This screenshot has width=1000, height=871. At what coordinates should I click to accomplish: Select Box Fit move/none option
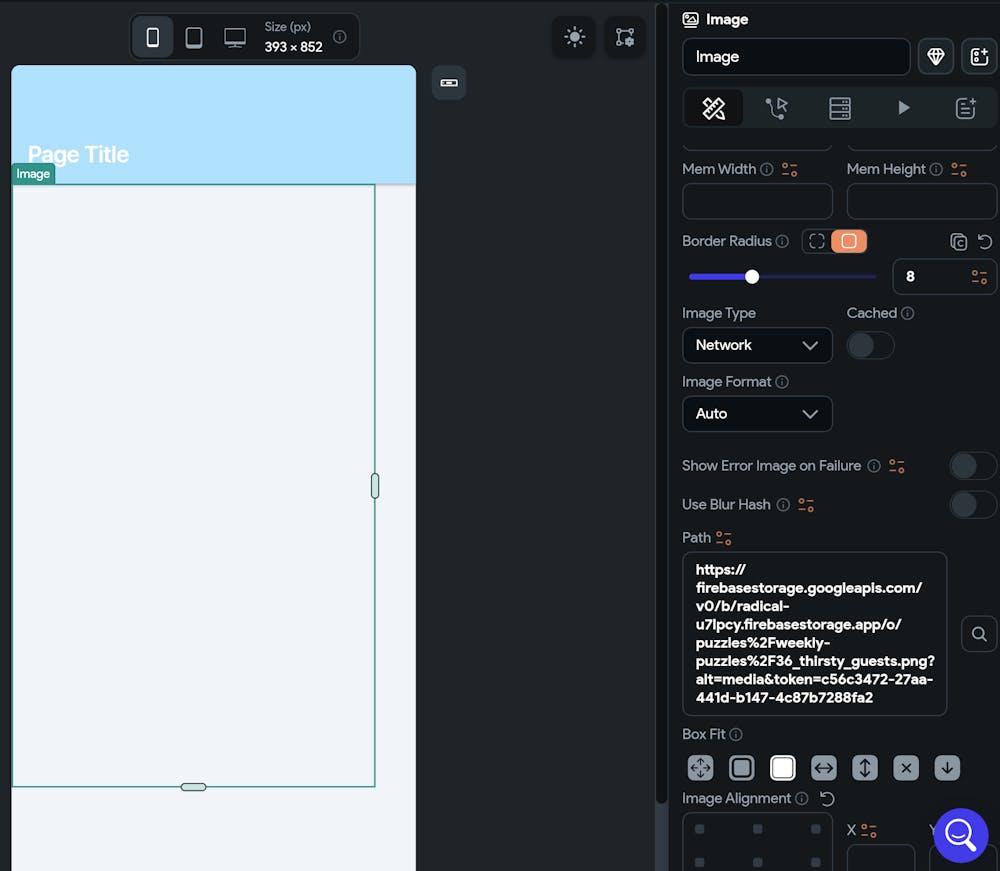(700, 768)
